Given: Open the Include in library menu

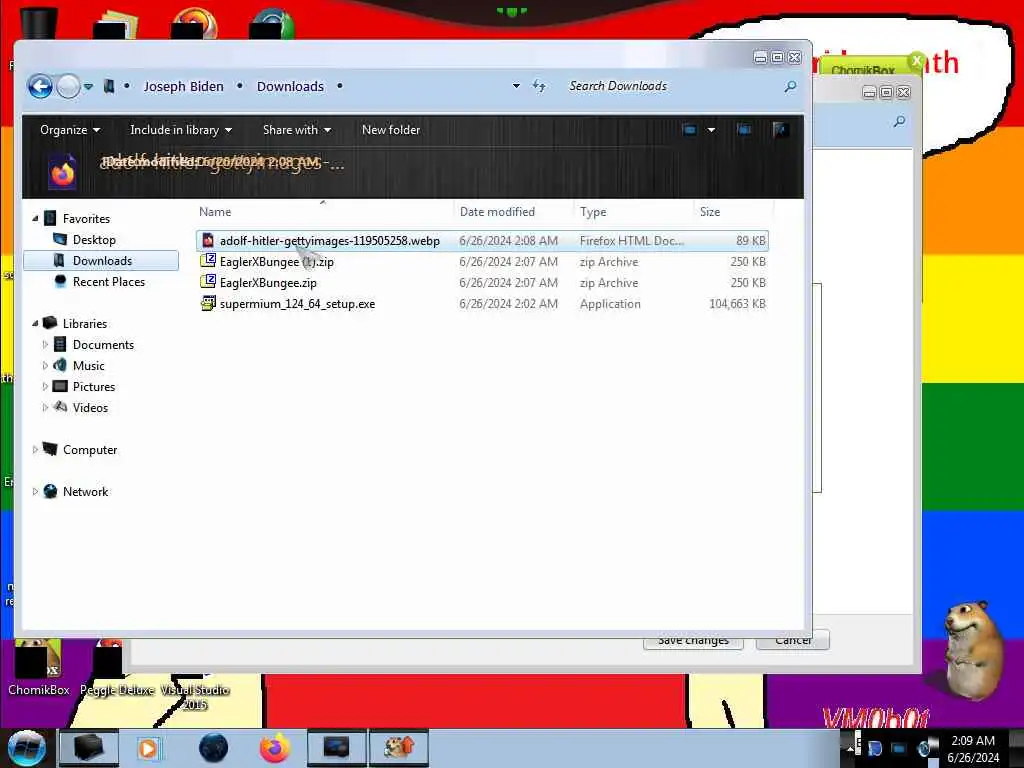Looking at the screenshot, I should pyautogui.click(x=181, y=130).
